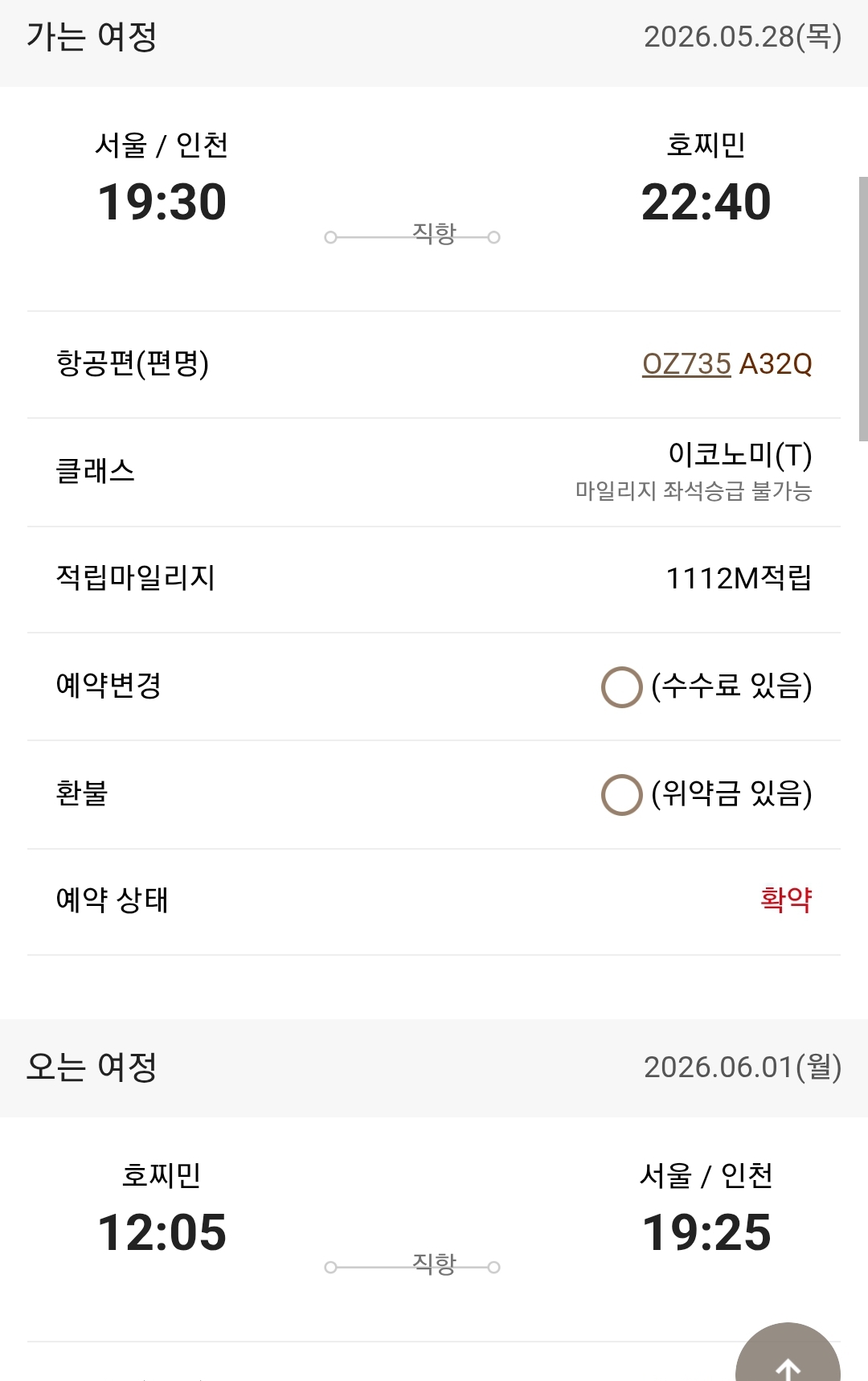
Task: Click the vertical scrollbar on the right edge
Action: pos(863,309)
